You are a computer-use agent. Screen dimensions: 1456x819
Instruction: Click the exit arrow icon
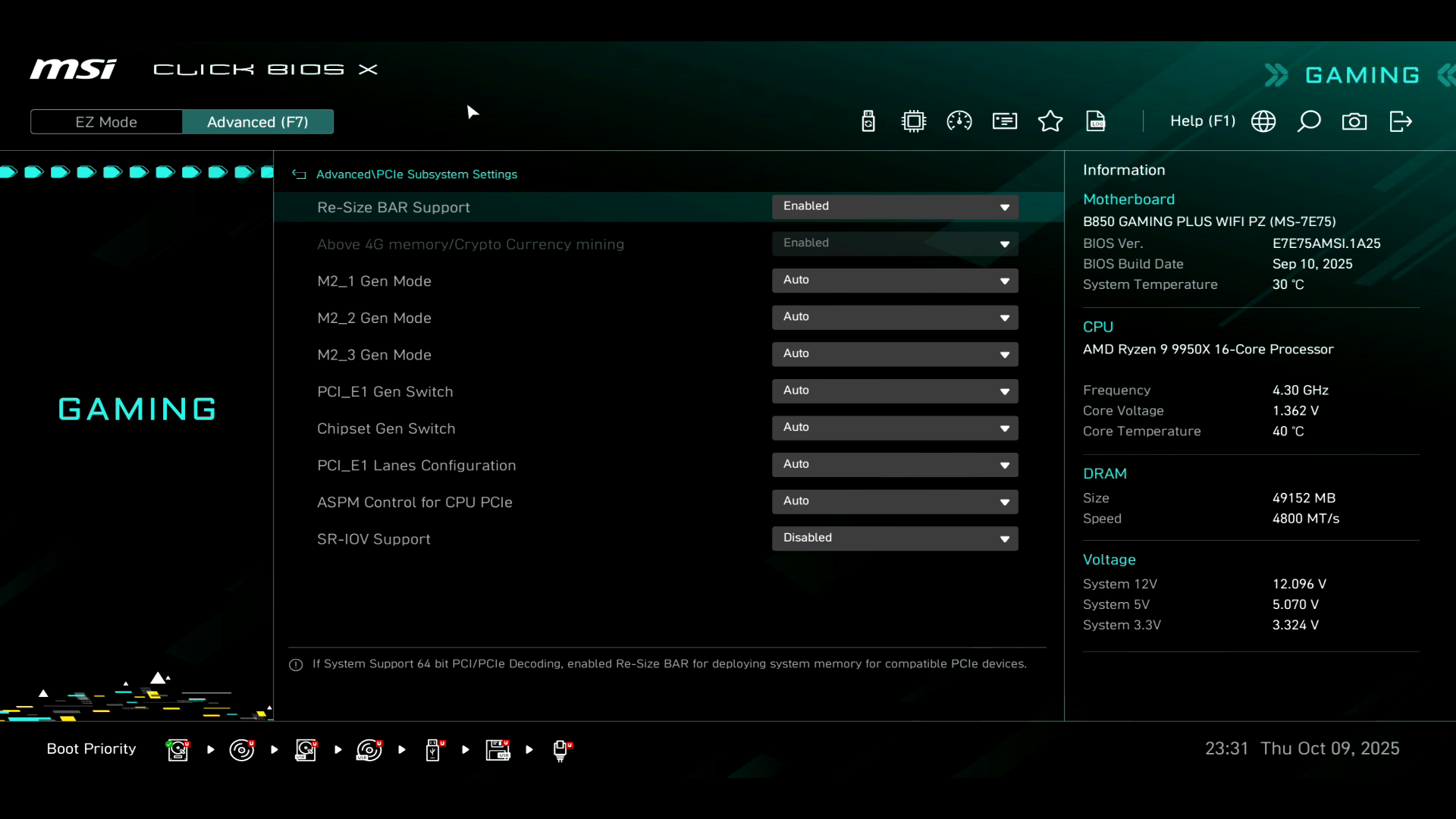point(1400,121)
